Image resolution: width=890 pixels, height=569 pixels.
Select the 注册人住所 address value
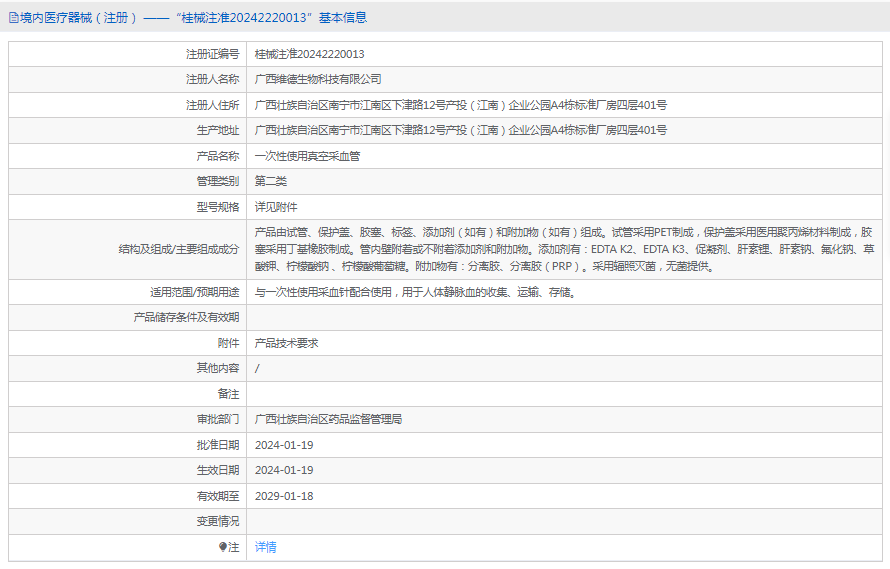point(460,105)
